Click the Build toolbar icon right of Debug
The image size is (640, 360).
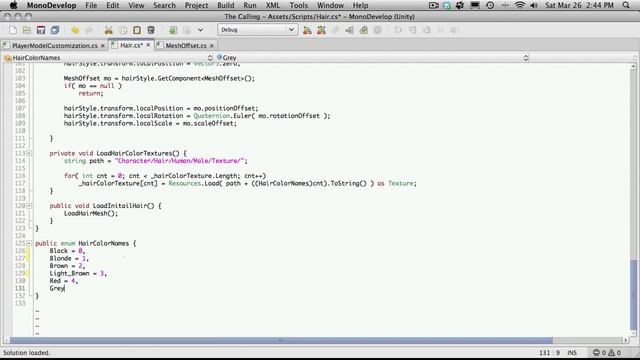point(307,30)
